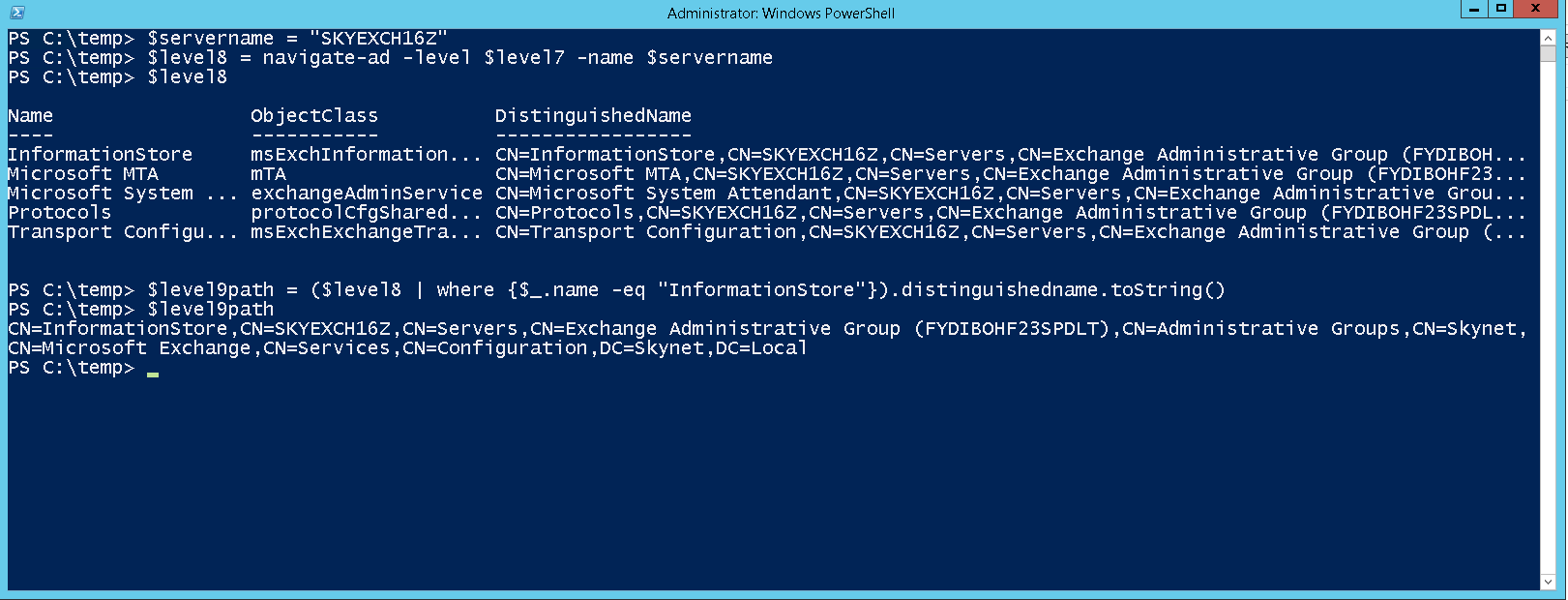
Task: Click the Microsoft MTA row name
Action: 83,174
